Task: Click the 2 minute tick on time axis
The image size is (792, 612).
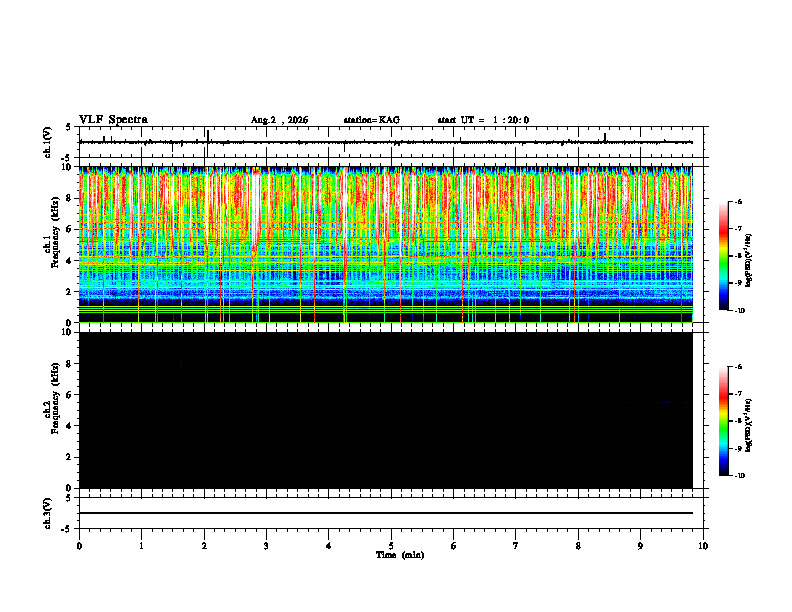Action: [x=204, y=546]
